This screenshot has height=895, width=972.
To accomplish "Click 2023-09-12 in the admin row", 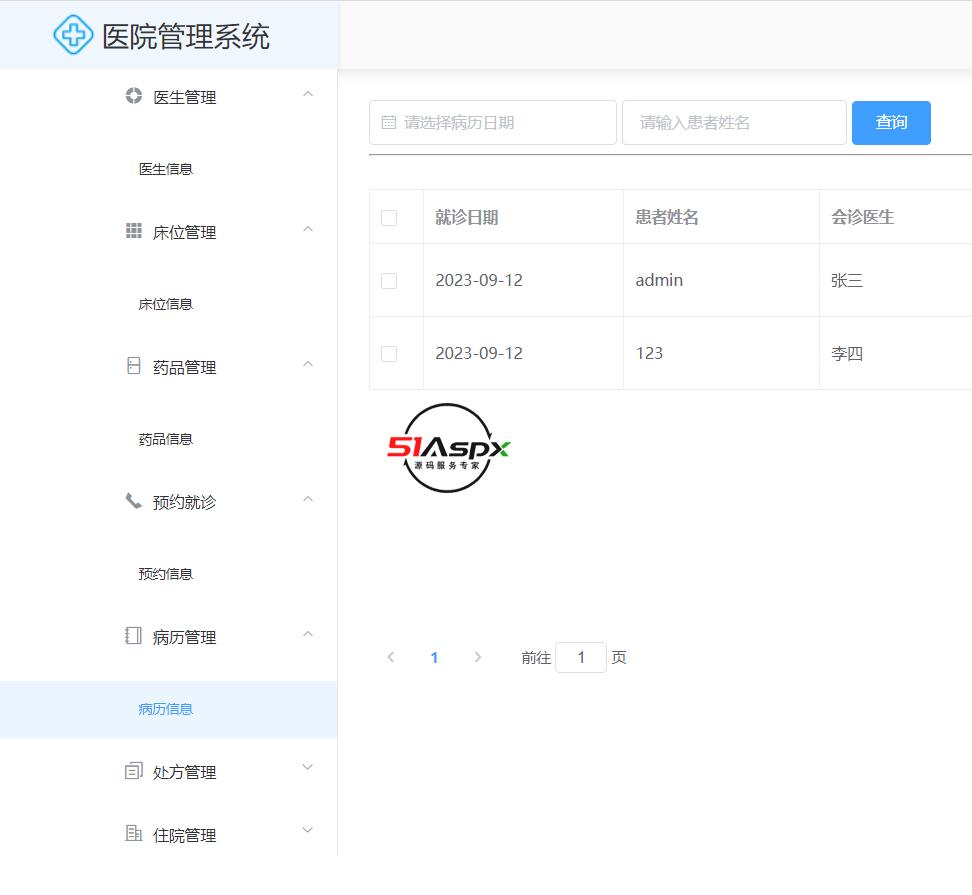I will pyautogui.click(x=479, y=280).
